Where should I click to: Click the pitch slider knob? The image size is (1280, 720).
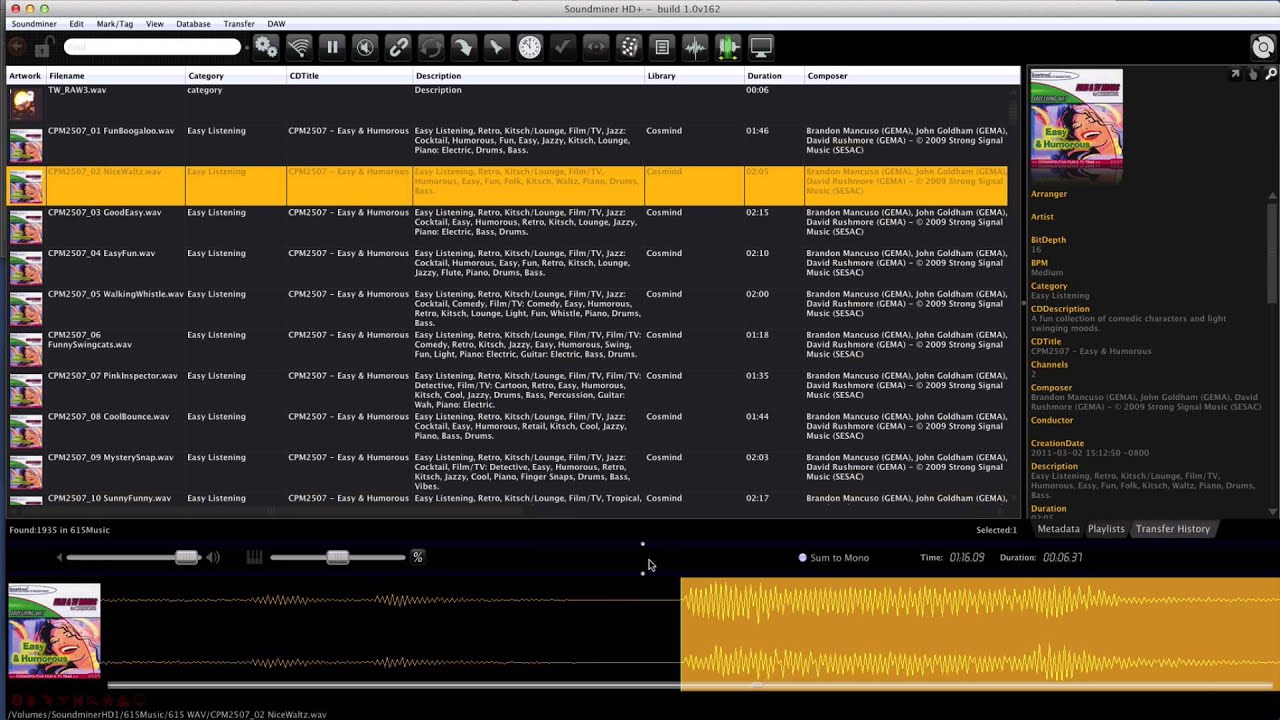click(337, 557)
